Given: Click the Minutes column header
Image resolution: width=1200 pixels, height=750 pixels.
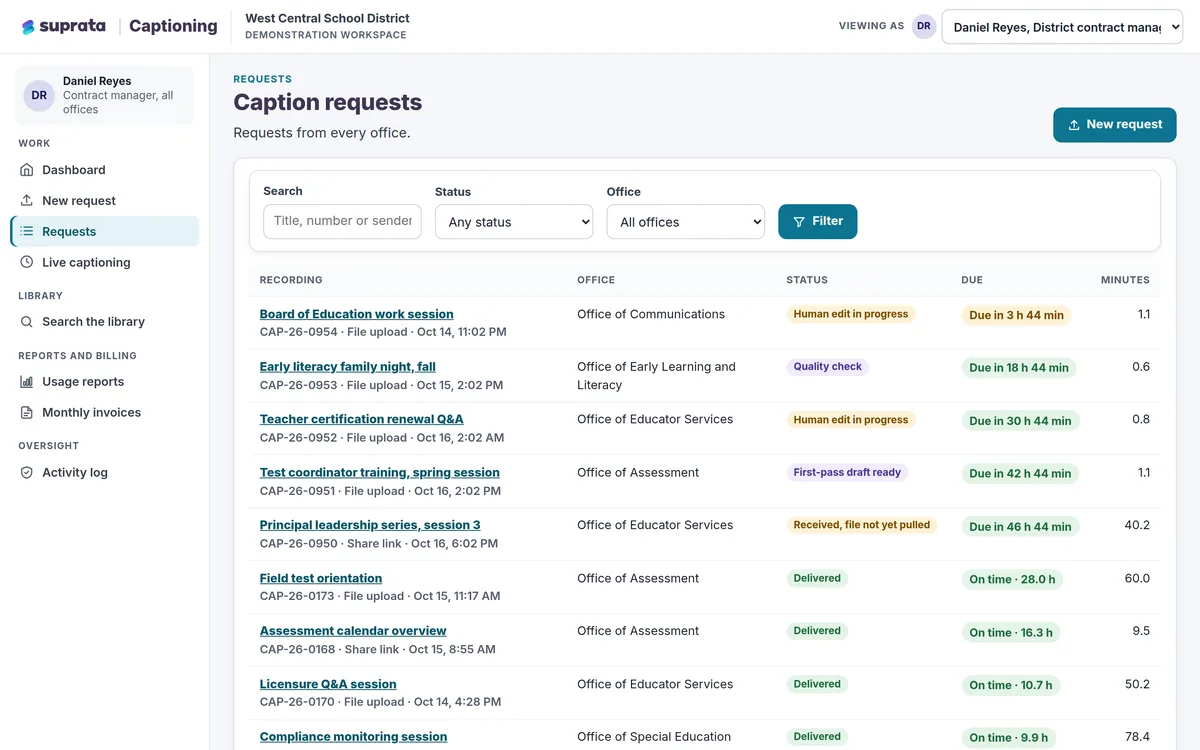Looking at the screenshot, I should 1125,280.
